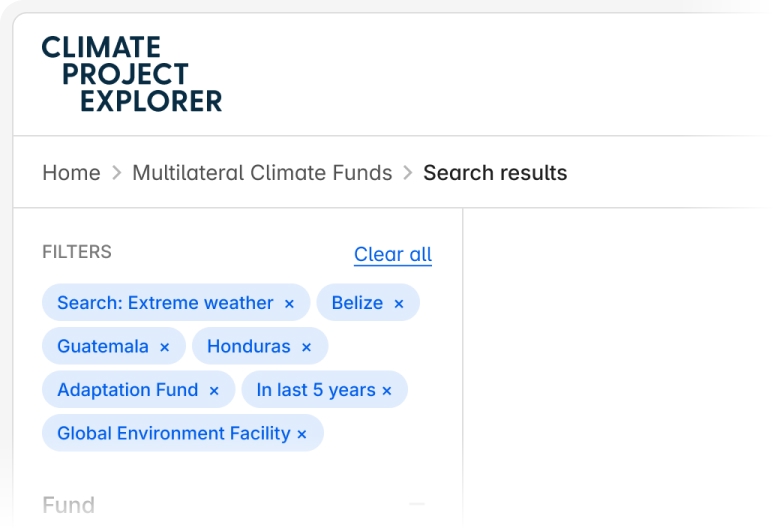
Task: Click the Global Environment Facility chip label
Action: [173, 434]
